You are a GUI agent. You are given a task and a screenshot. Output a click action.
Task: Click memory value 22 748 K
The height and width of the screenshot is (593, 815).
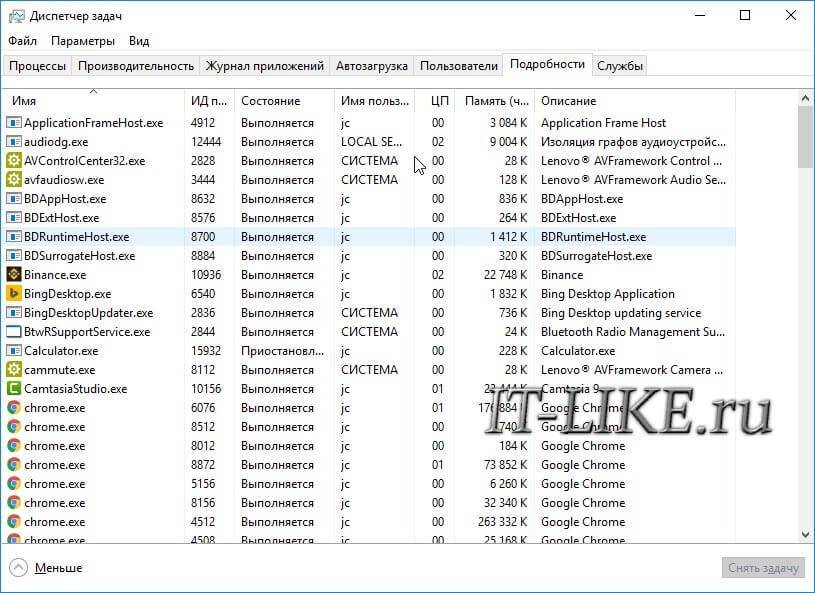505,275
